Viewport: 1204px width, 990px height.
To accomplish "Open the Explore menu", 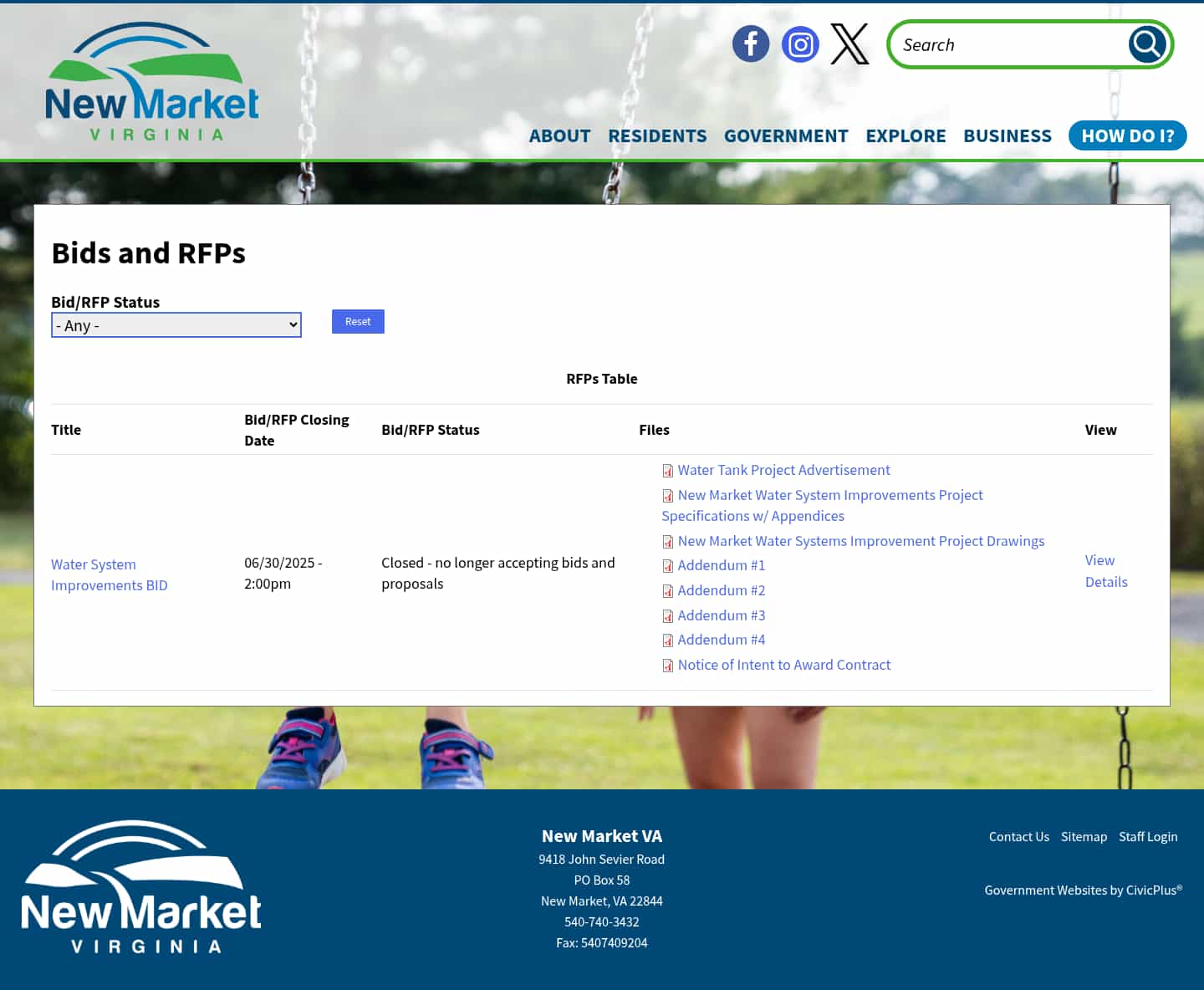I will (906, 135).
